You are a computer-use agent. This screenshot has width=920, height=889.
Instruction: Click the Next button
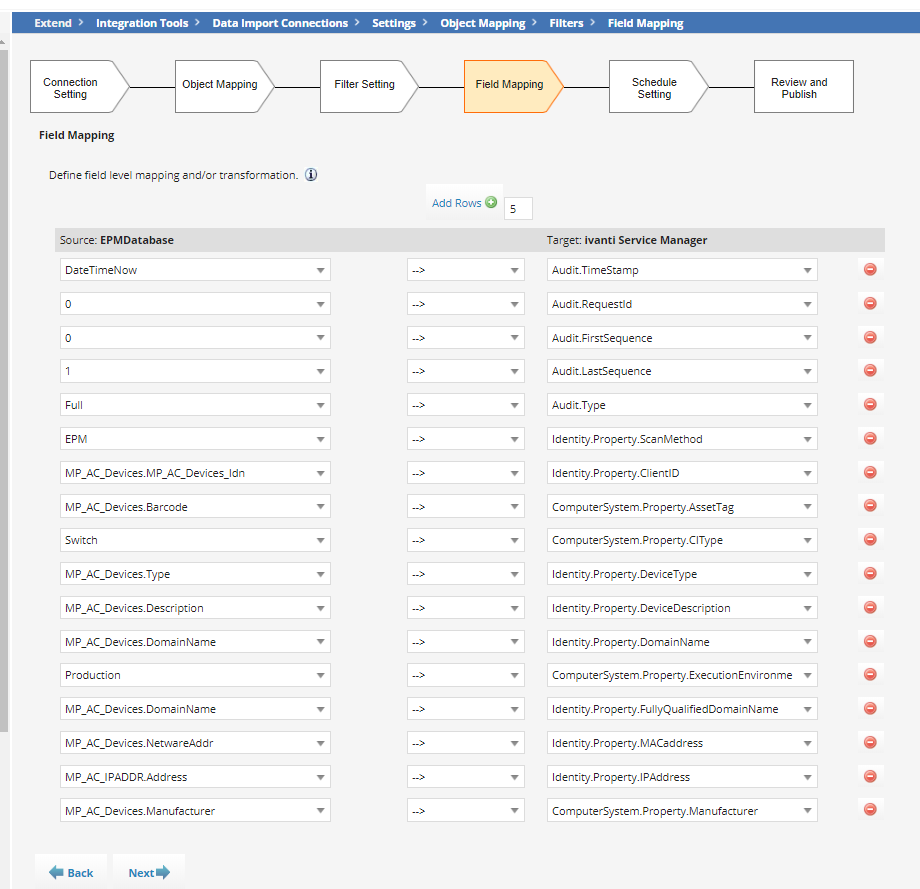click(x=149, y=873)
